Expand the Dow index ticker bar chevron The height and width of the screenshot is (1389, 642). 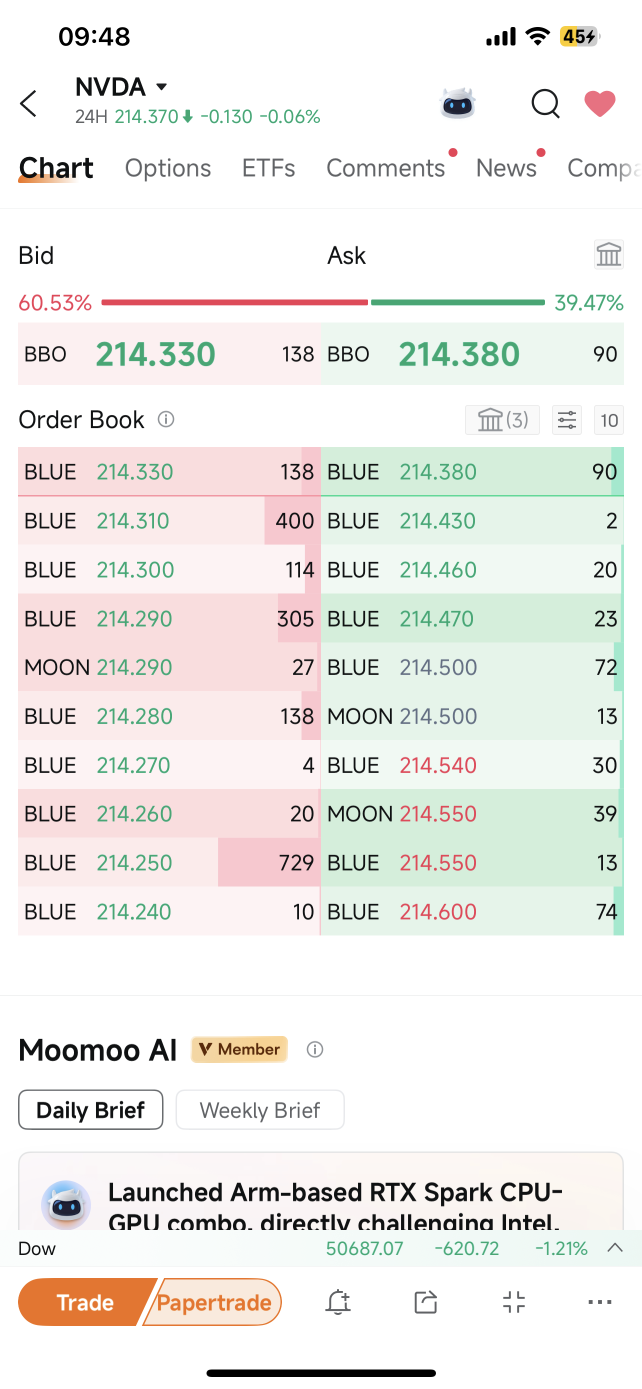point(616,1248)
